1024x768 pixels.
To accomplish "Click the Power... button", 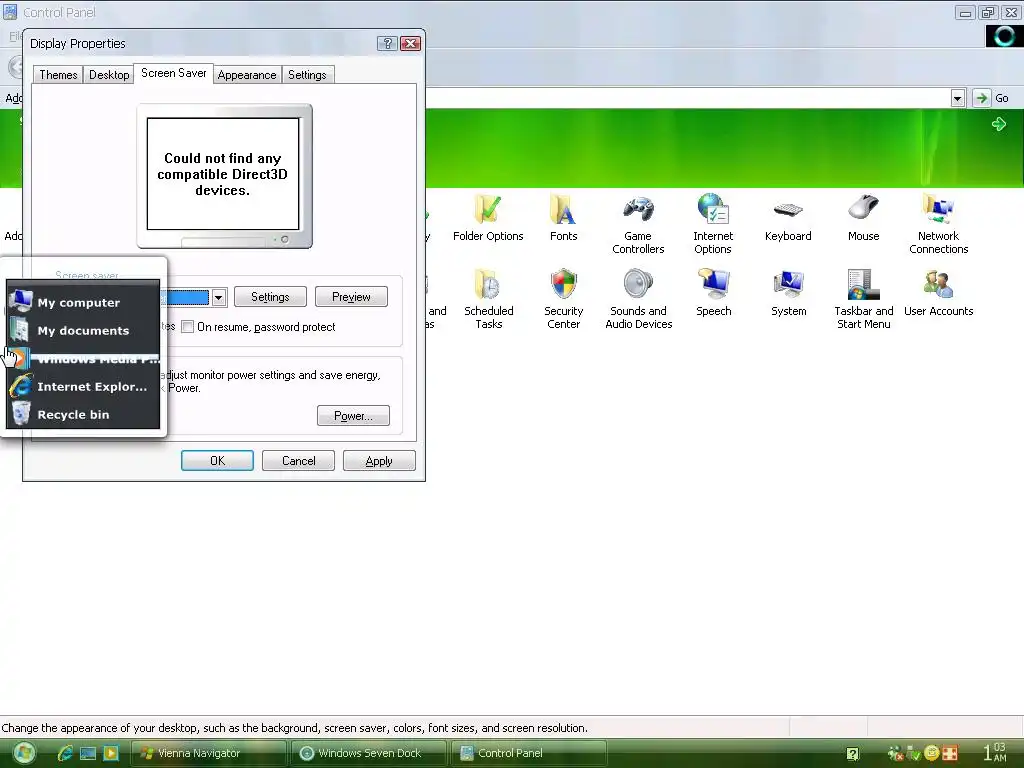I will [353, 415].
